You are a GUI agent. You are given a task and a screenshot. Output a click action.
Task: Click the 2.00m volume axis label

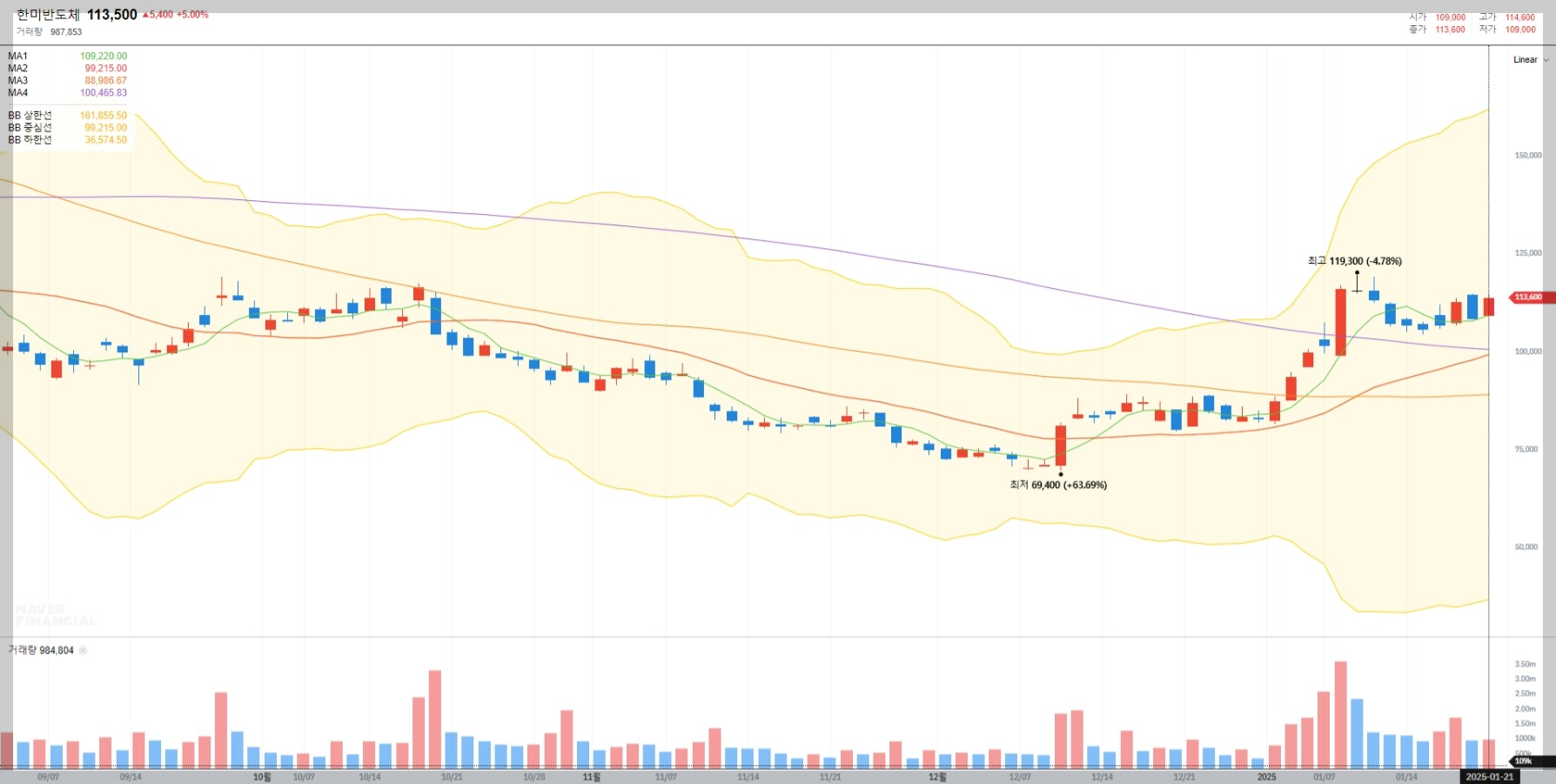tap(1525, 709)
